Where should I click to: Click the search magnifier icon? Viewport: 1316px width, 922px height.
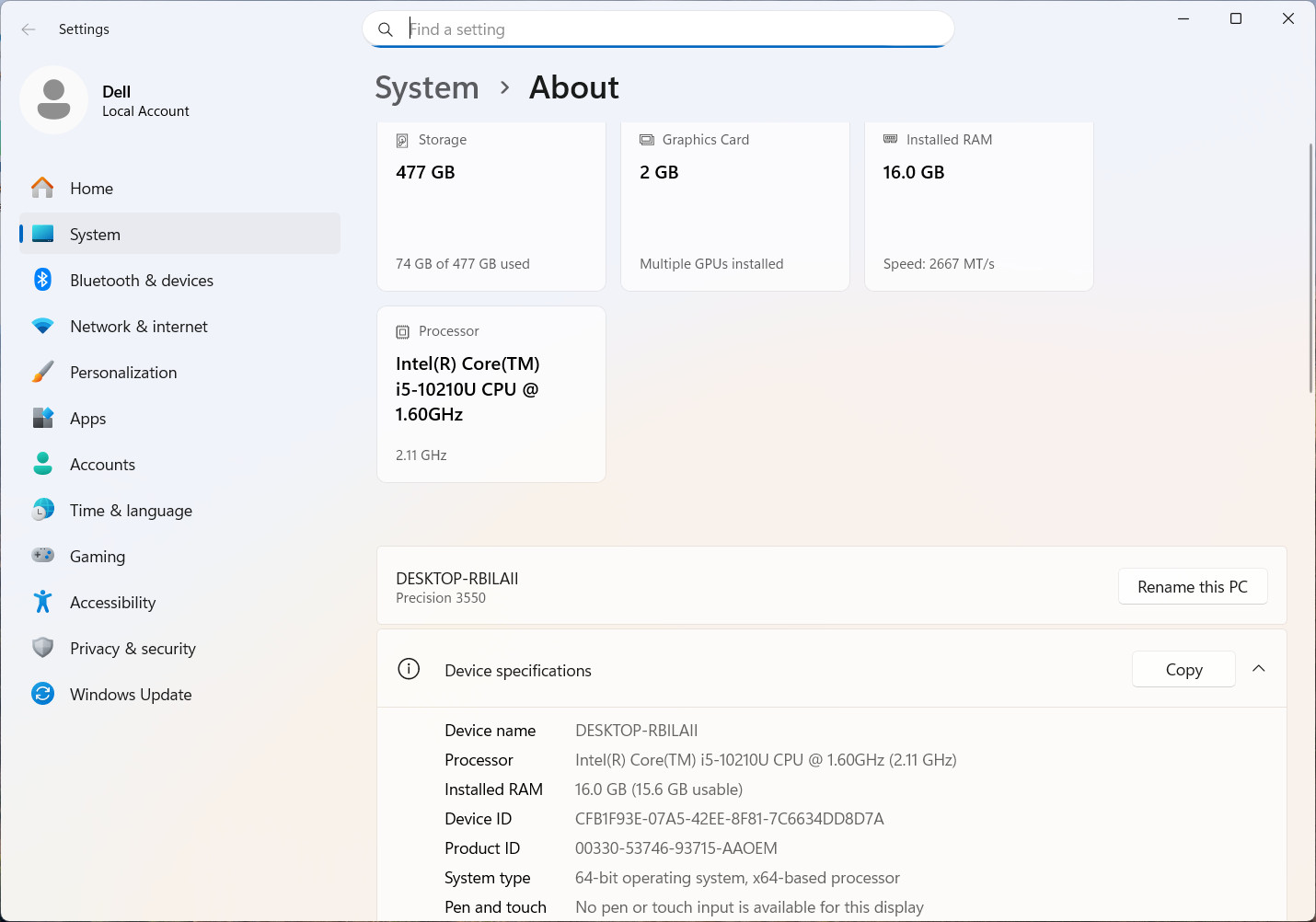click(386, 29)
